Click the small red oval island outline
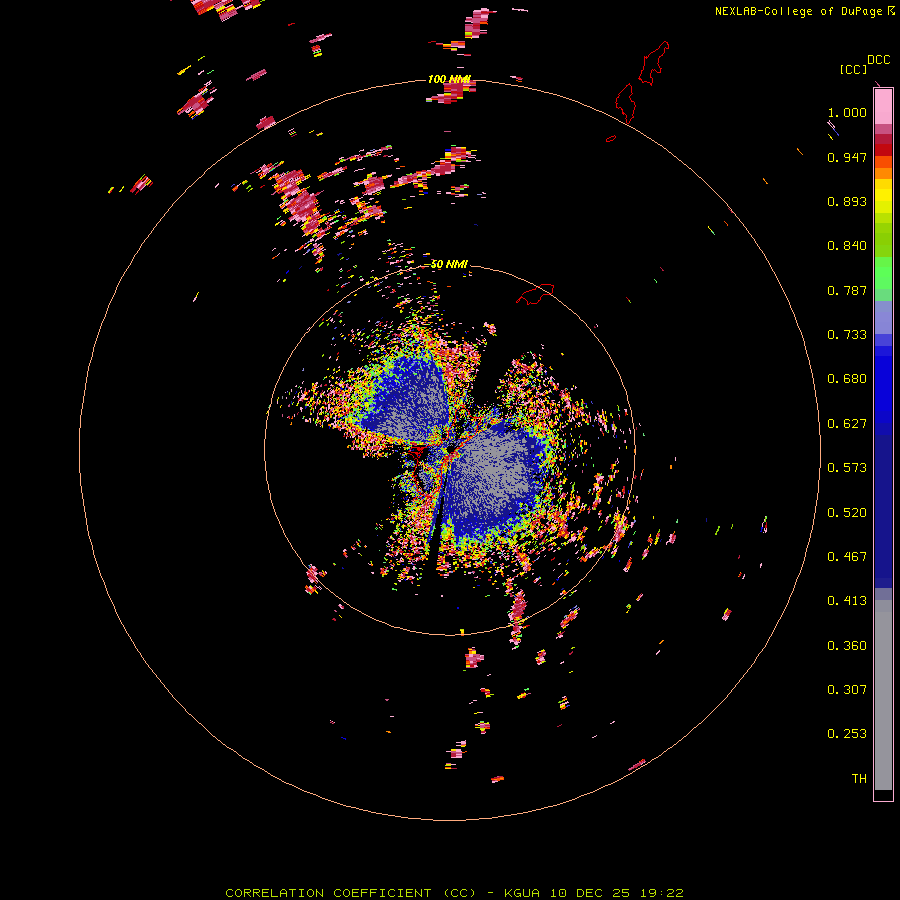 tap(611, 138)
